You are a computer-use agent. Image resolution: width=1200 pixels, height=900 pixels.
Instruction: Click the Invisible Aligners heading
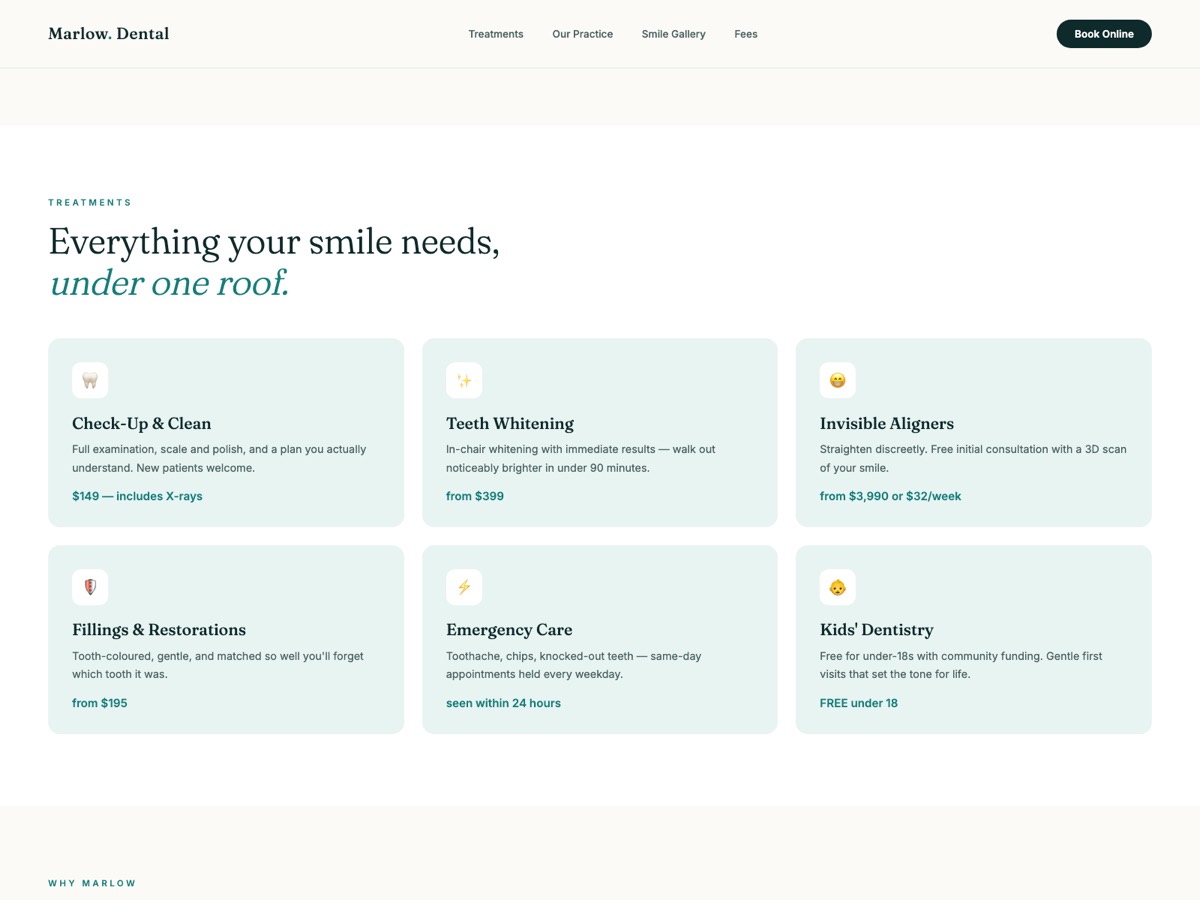pos(887,423)
